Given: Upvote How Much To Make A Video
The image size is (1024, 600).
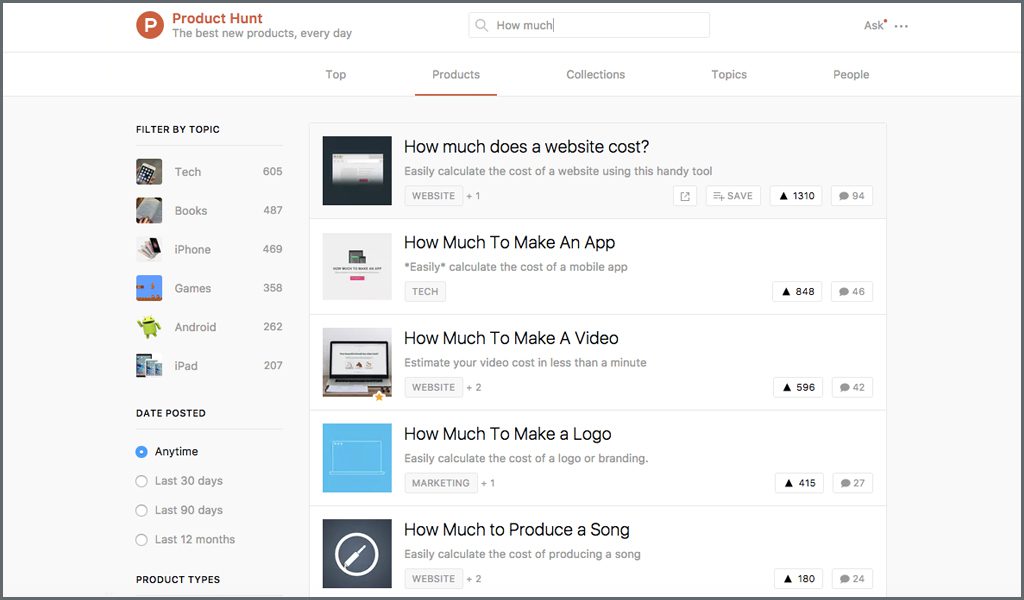Looking at the screenshot, I should point(798,387).
